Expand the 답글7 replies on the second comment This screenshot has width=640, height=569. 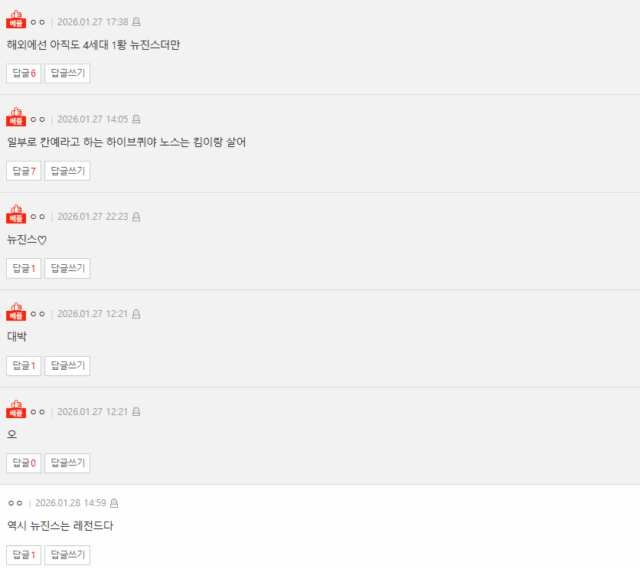click(x=24, y=171)
